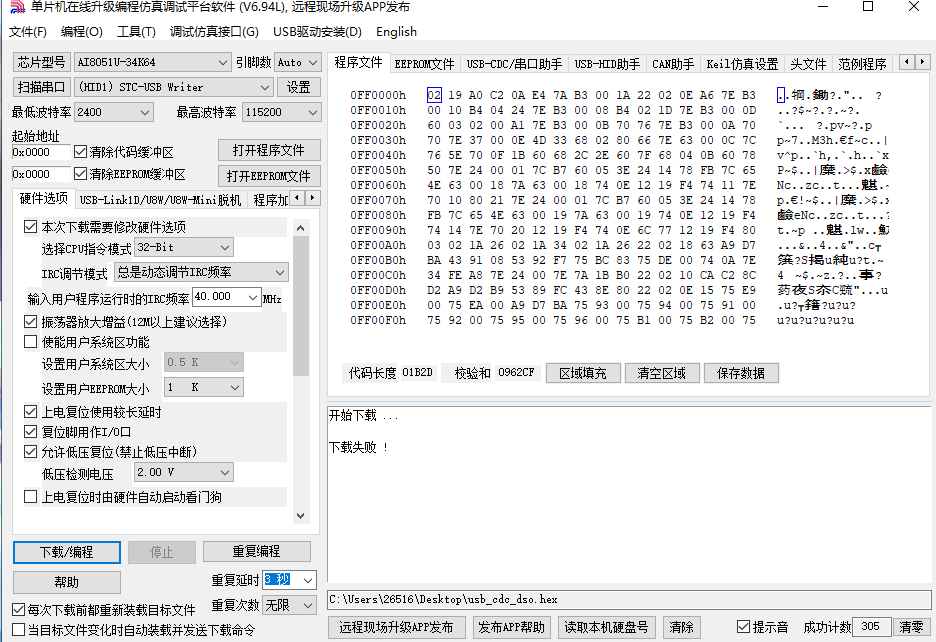
Task: Click 扫描串口 button
Action: 41,87
